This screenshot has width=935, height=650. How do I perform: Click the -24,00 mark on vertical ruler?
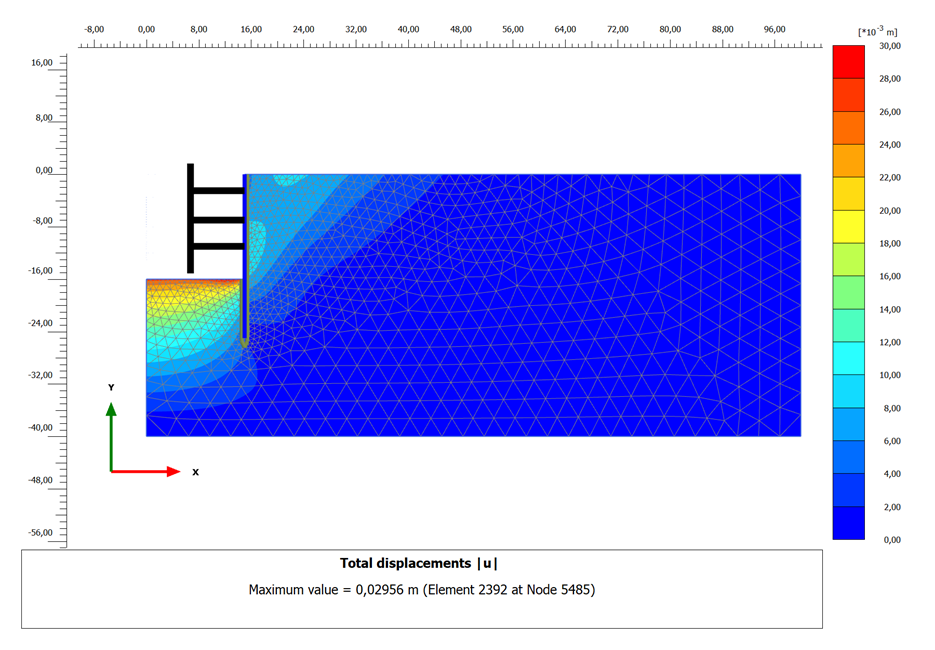(x=42, y=324)
